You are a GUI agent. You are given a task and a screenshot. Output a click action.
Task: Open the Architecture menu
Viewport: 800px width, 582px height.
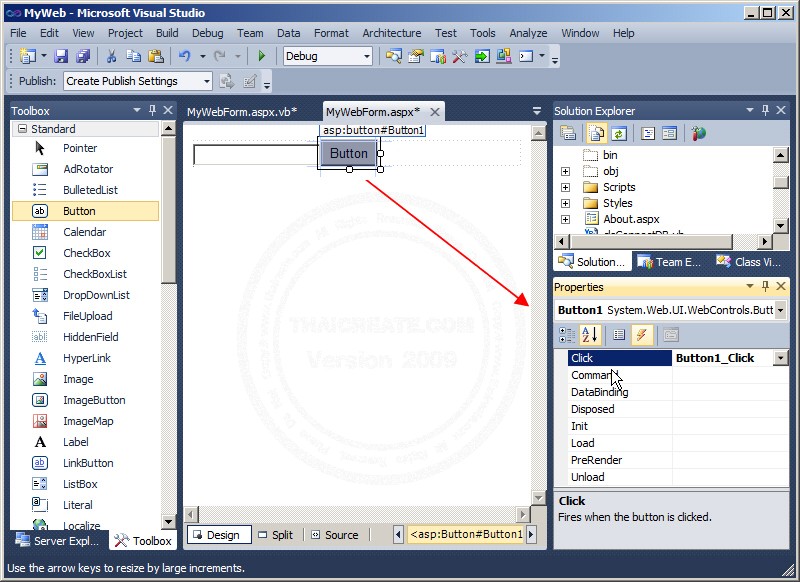(x=392, y=33)
